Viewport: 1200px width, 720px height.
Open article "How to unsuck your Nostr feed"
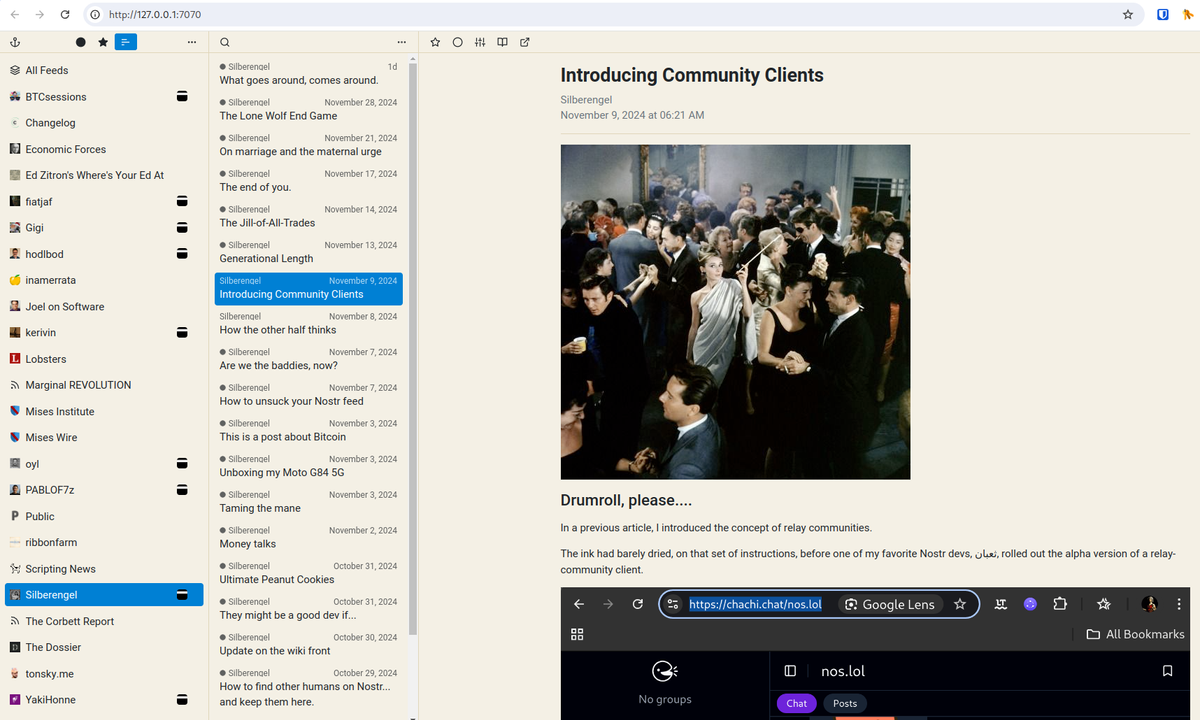click(291, 401)
